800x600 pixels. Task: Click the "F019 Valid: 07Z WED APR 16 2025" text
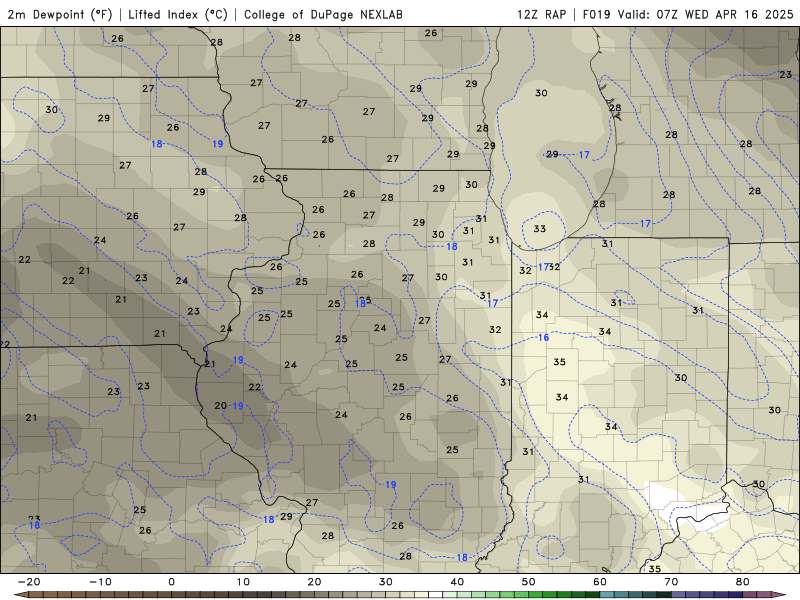688,14
